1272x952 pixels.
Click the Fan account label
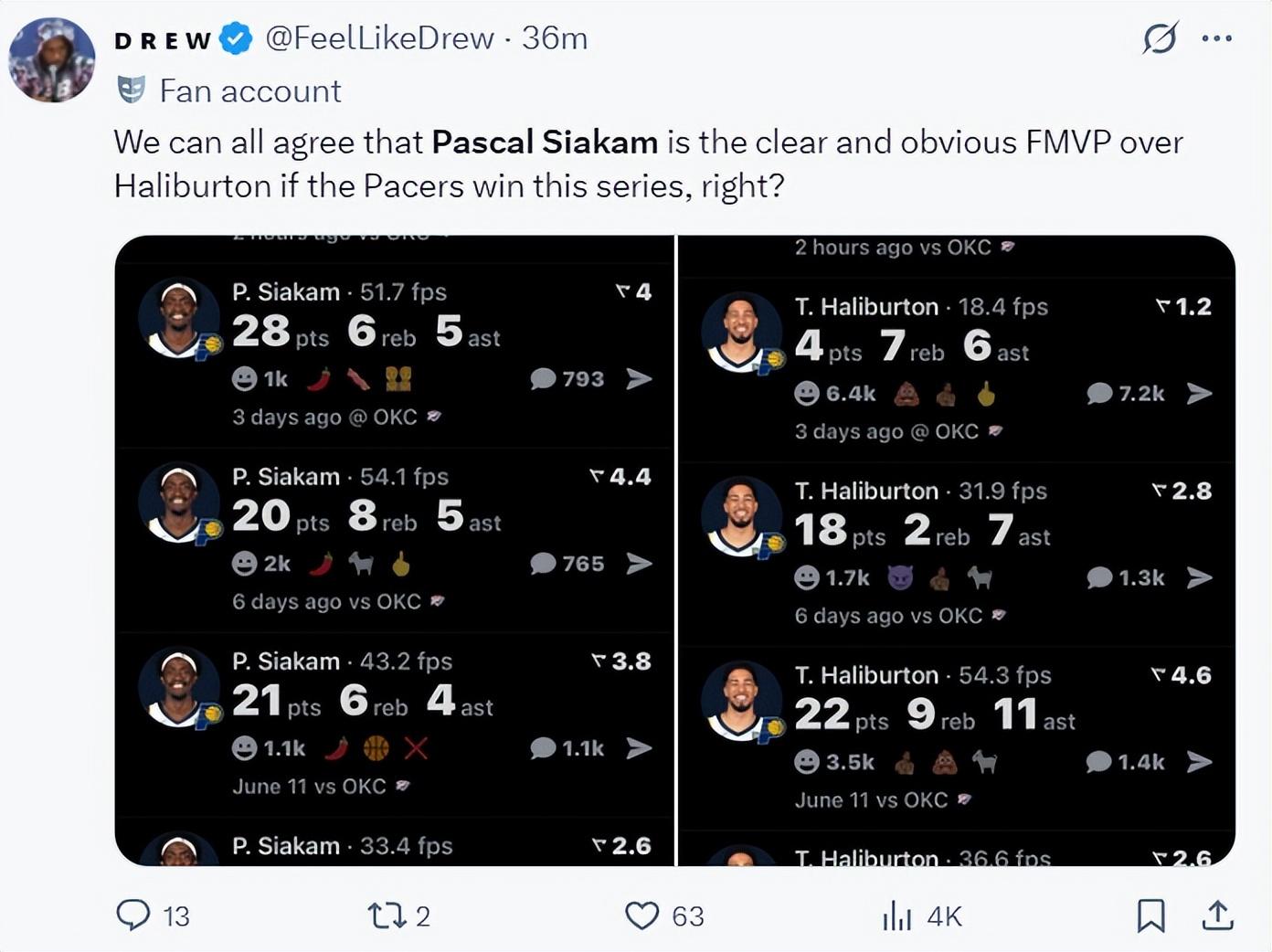(x=249, y=91)
